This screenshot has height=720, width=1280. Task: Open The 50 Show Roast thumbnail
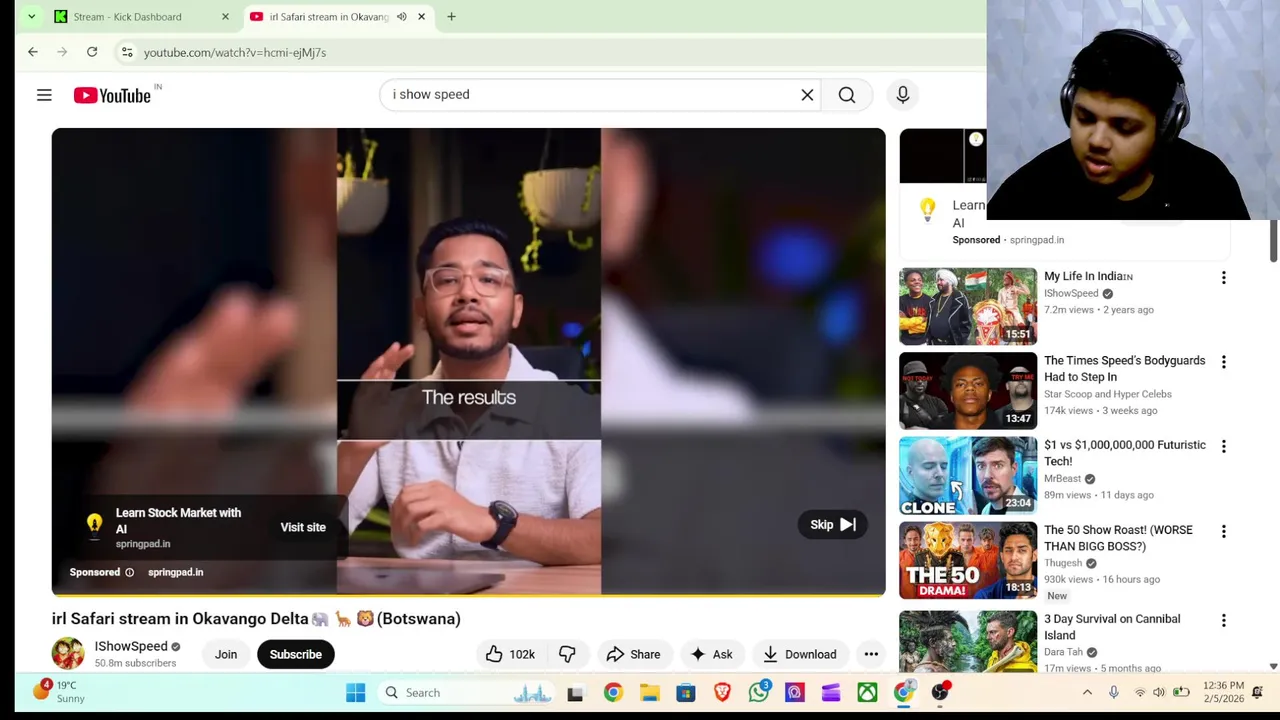pyautogui.click(x=968, y=560)
